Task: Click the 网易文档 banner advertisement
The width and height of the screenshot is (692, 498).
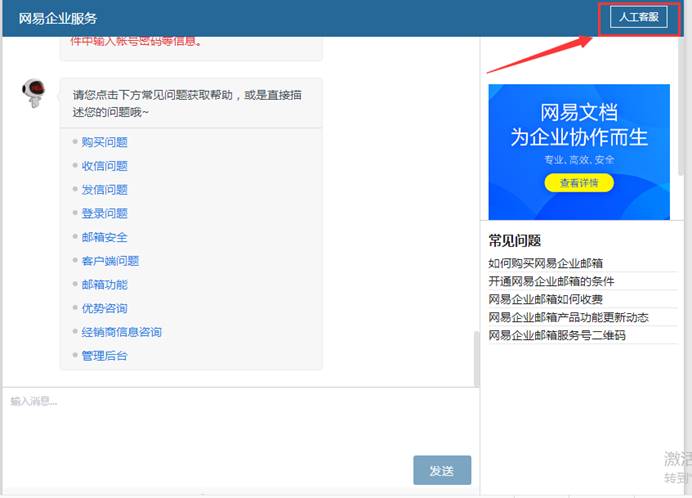Action: click(x=579, y=152)
